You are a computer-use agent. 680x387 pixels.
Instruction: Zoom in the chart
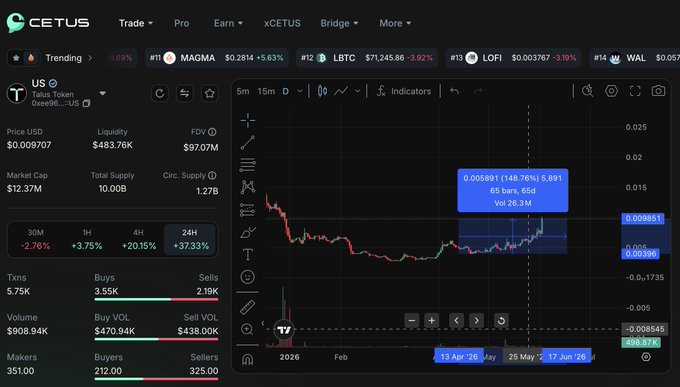(432, 321)
